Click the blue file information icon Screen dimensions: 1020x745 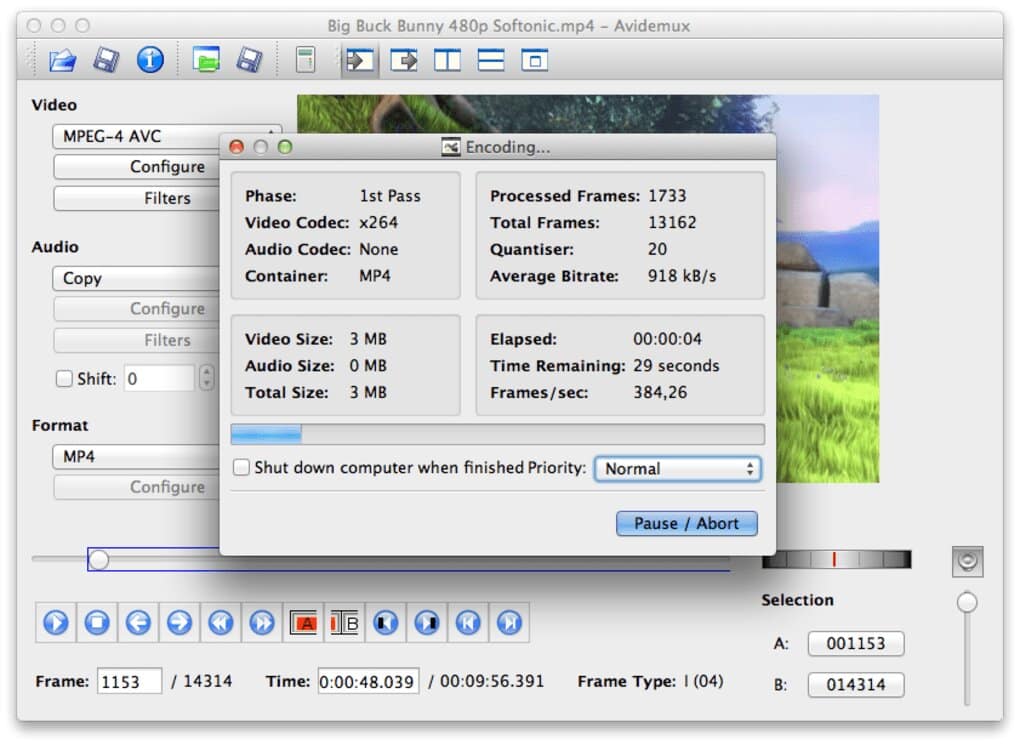click(150, 61)
